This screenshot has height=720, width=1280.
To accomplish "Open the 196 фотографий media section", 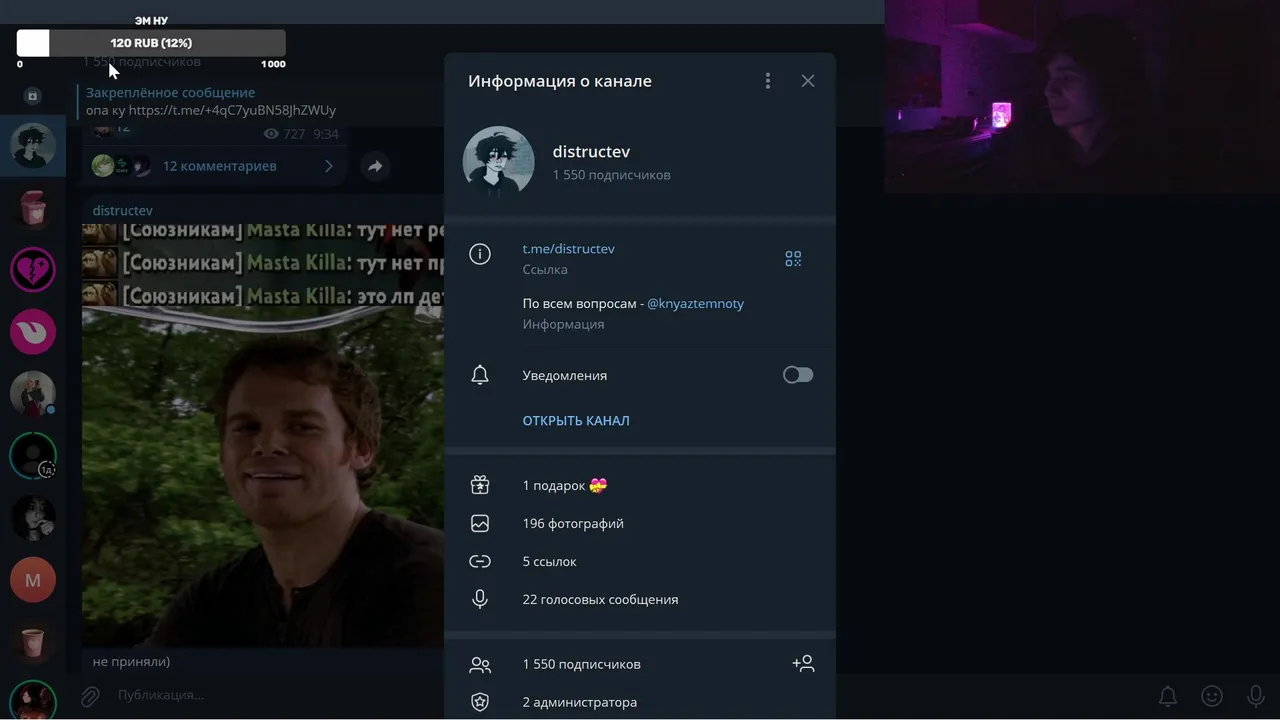I will point(640,524).
